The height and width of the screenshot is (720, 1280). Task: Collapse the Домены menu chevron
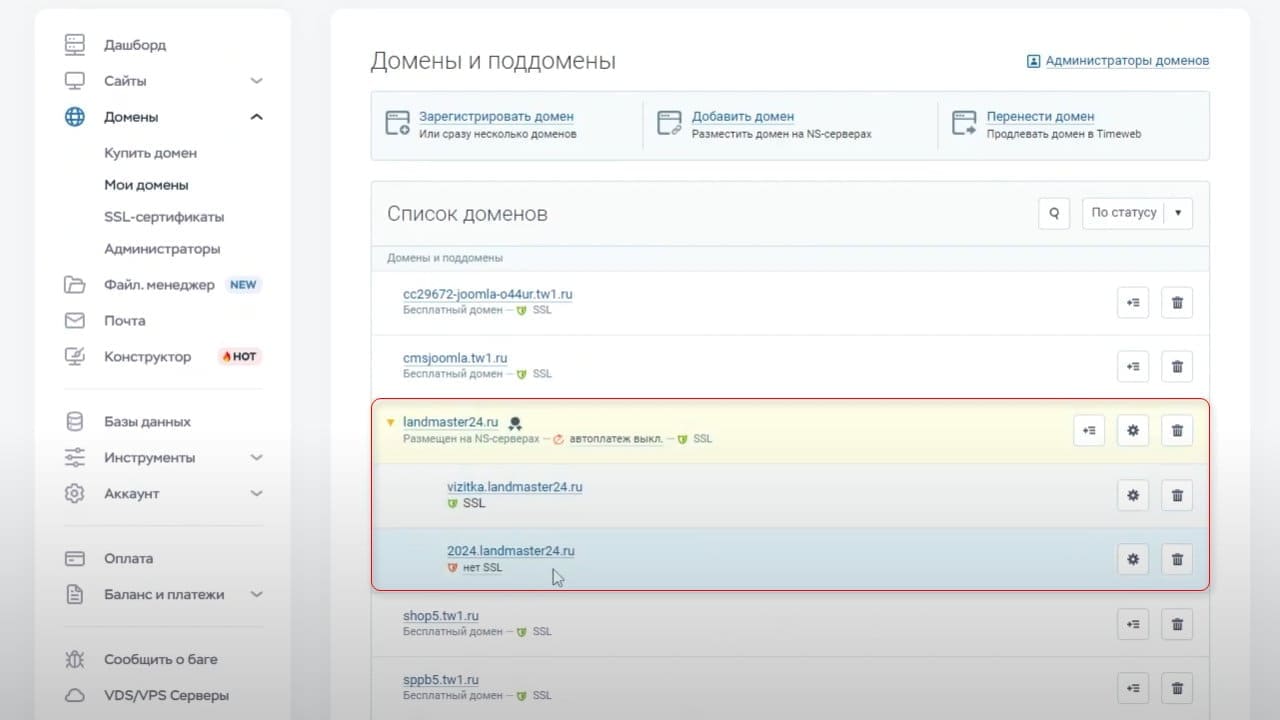[257, 117]
